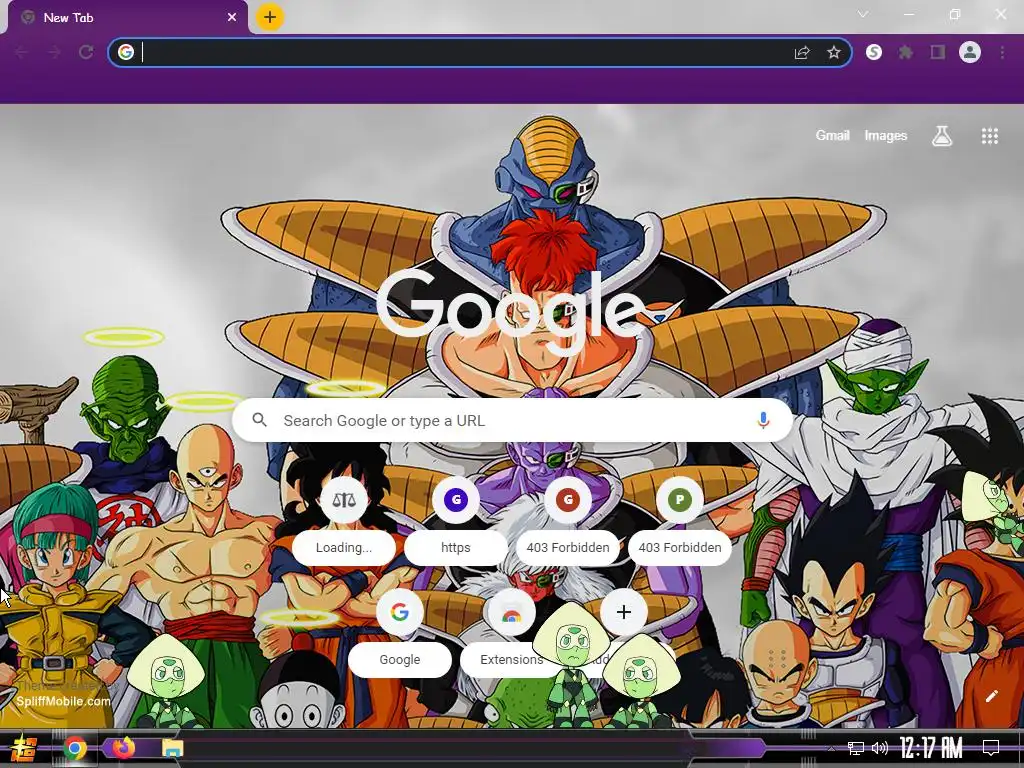Close the New Tab tab
Viewport: 1024px width, 768px height.
pyautogui.click(x=232, y=18)
